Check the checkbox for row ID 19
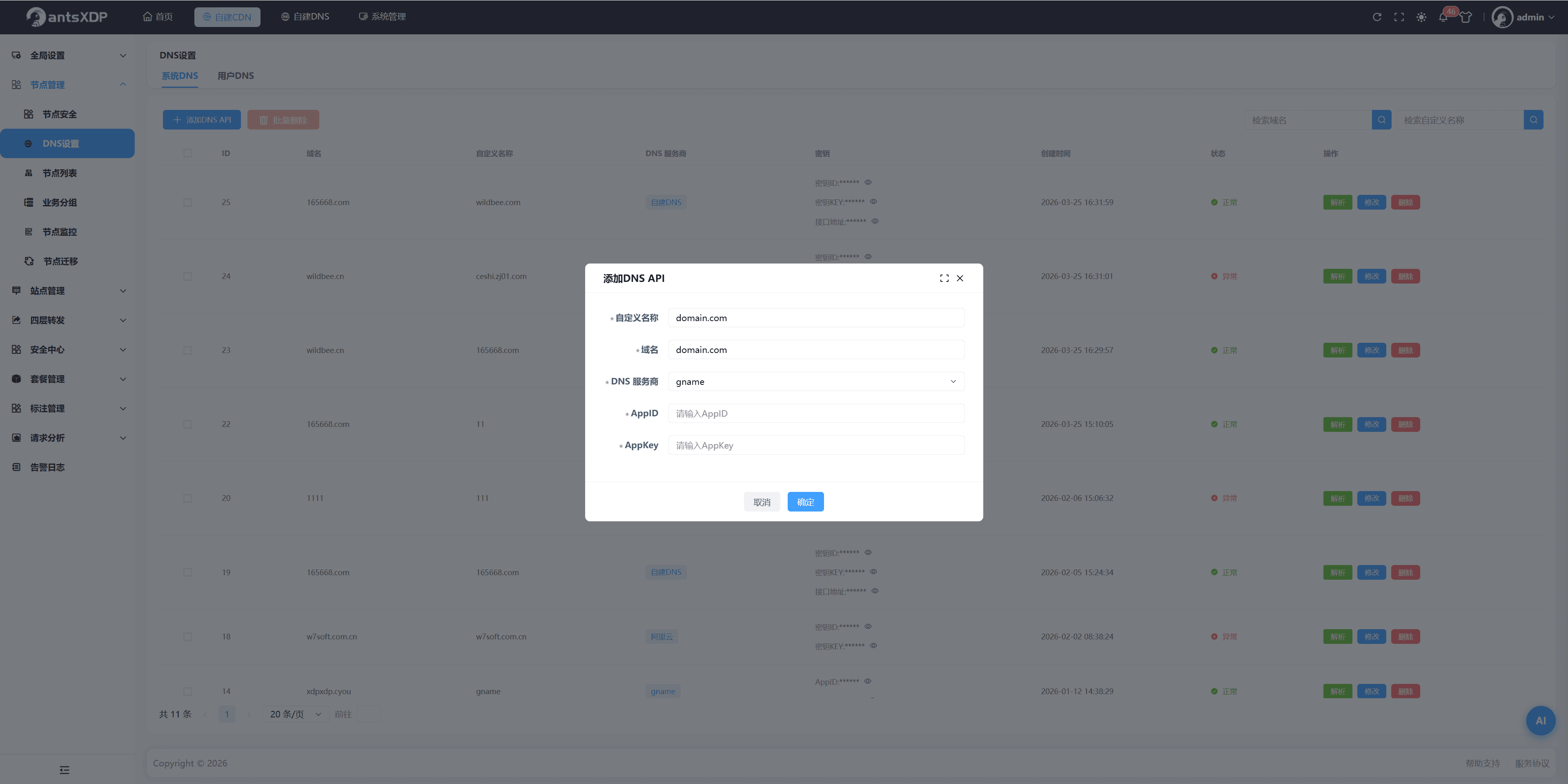 click(187, 573)
